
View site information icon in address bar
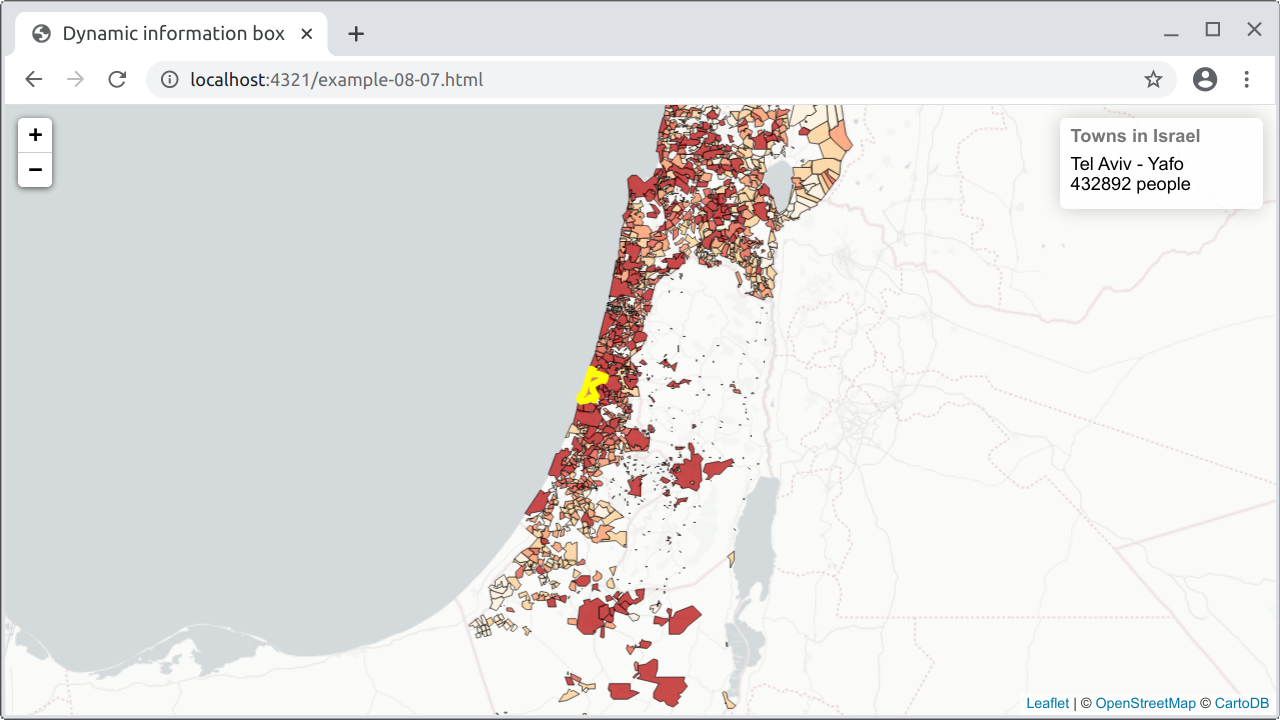pos(170,79)
